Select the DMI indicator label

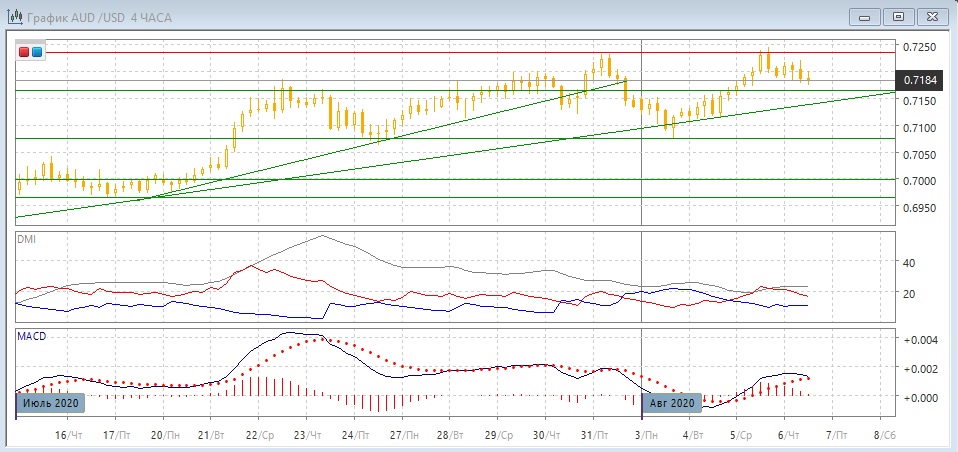coord(26,239)
